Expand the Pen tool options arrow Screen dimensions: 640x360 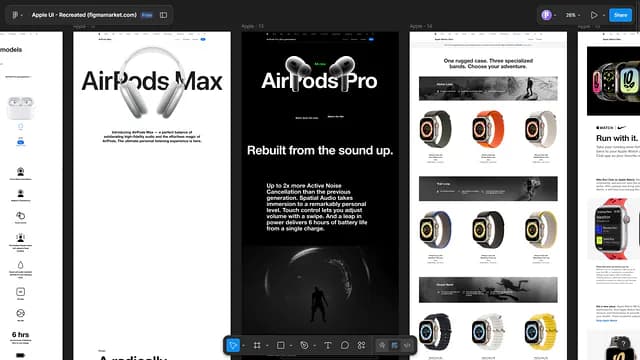click(x=315, y=346)
